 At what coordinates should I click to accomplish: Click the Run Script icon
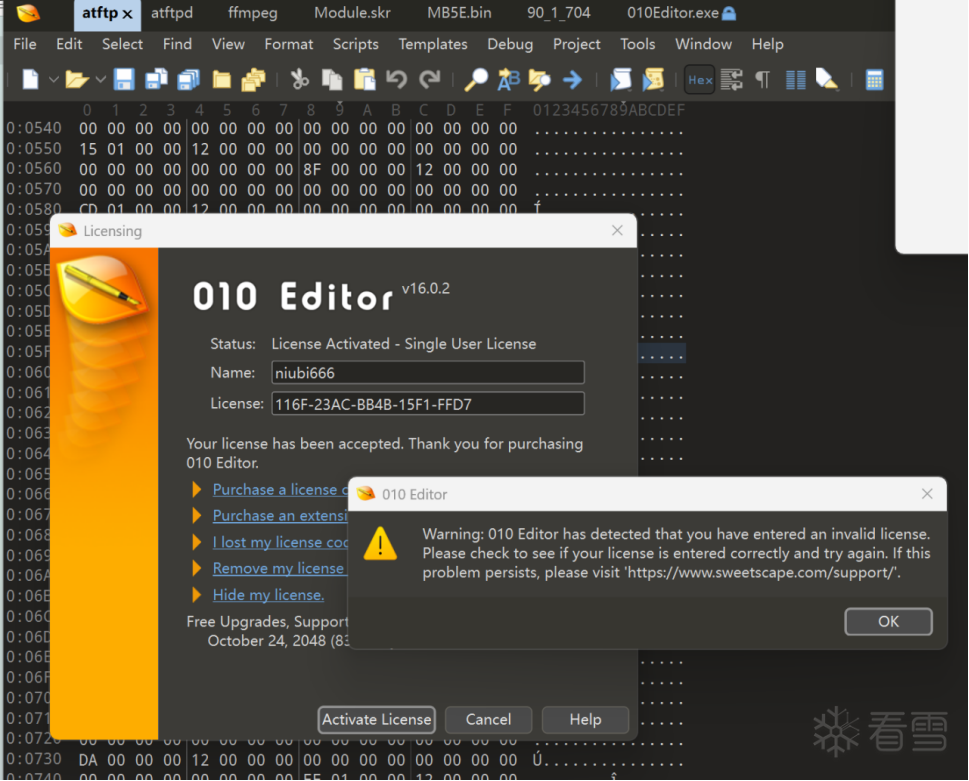tap(620, 80)
